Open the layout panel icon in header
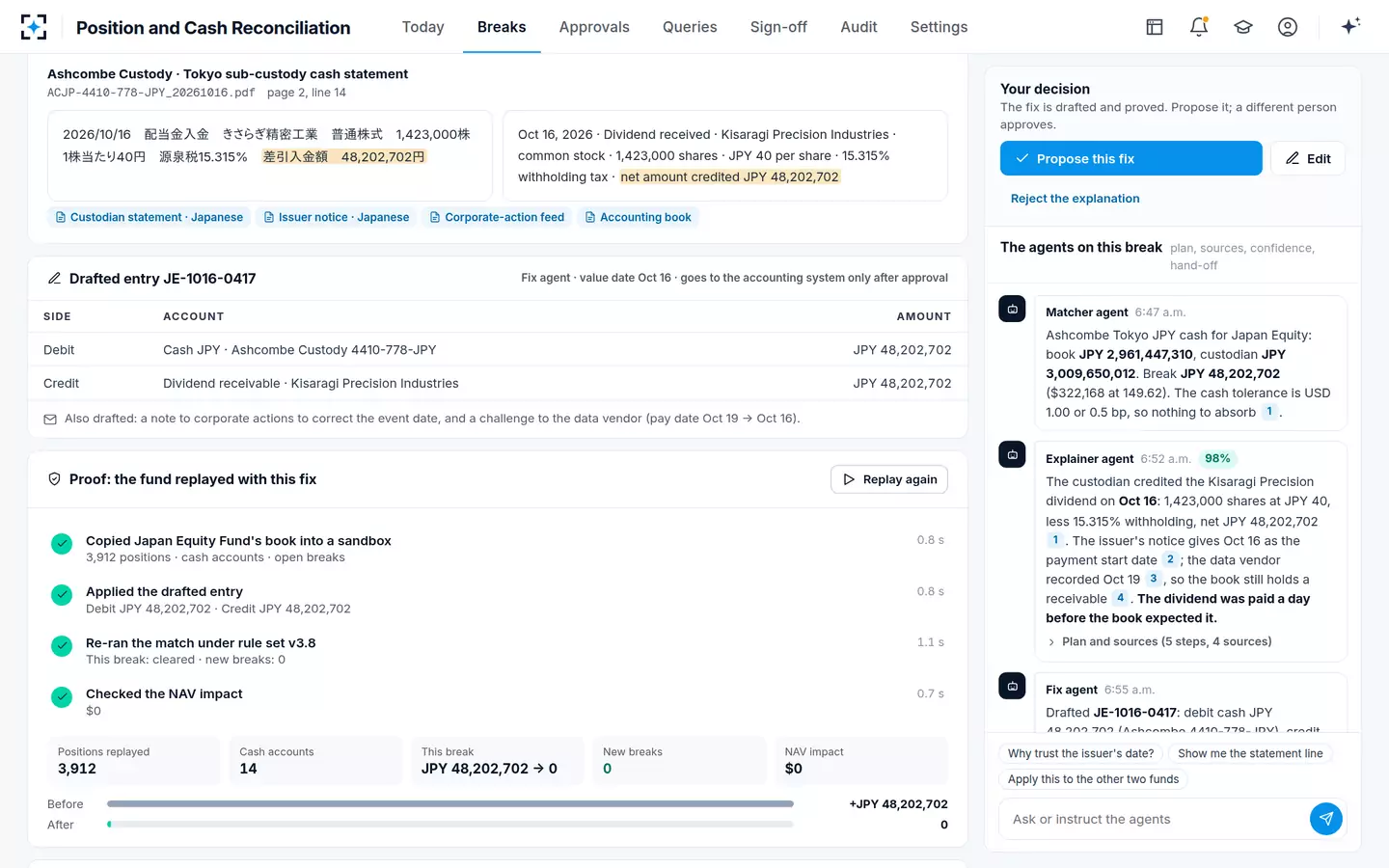 (1155, 27)
